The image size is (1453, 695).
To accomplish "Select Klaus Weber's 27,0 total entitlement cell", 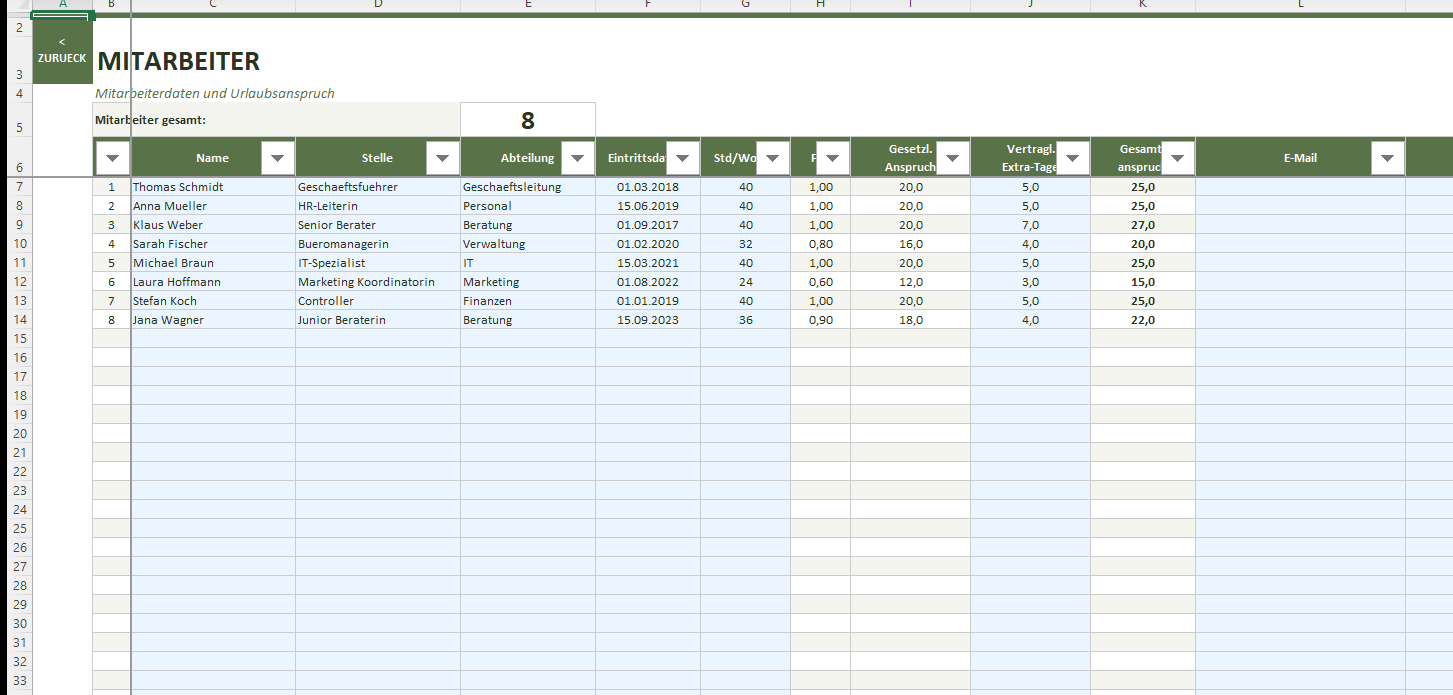I will point(1142,225).
